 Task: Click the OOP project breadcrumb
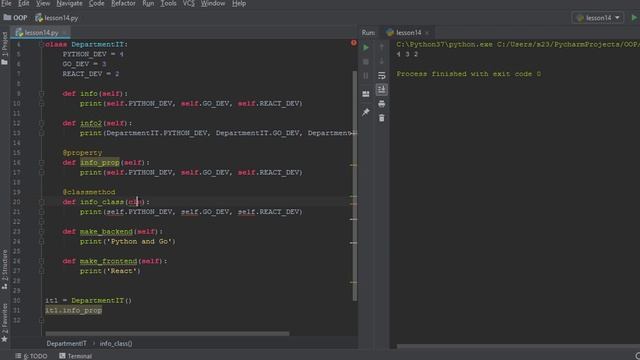(16, 18)
